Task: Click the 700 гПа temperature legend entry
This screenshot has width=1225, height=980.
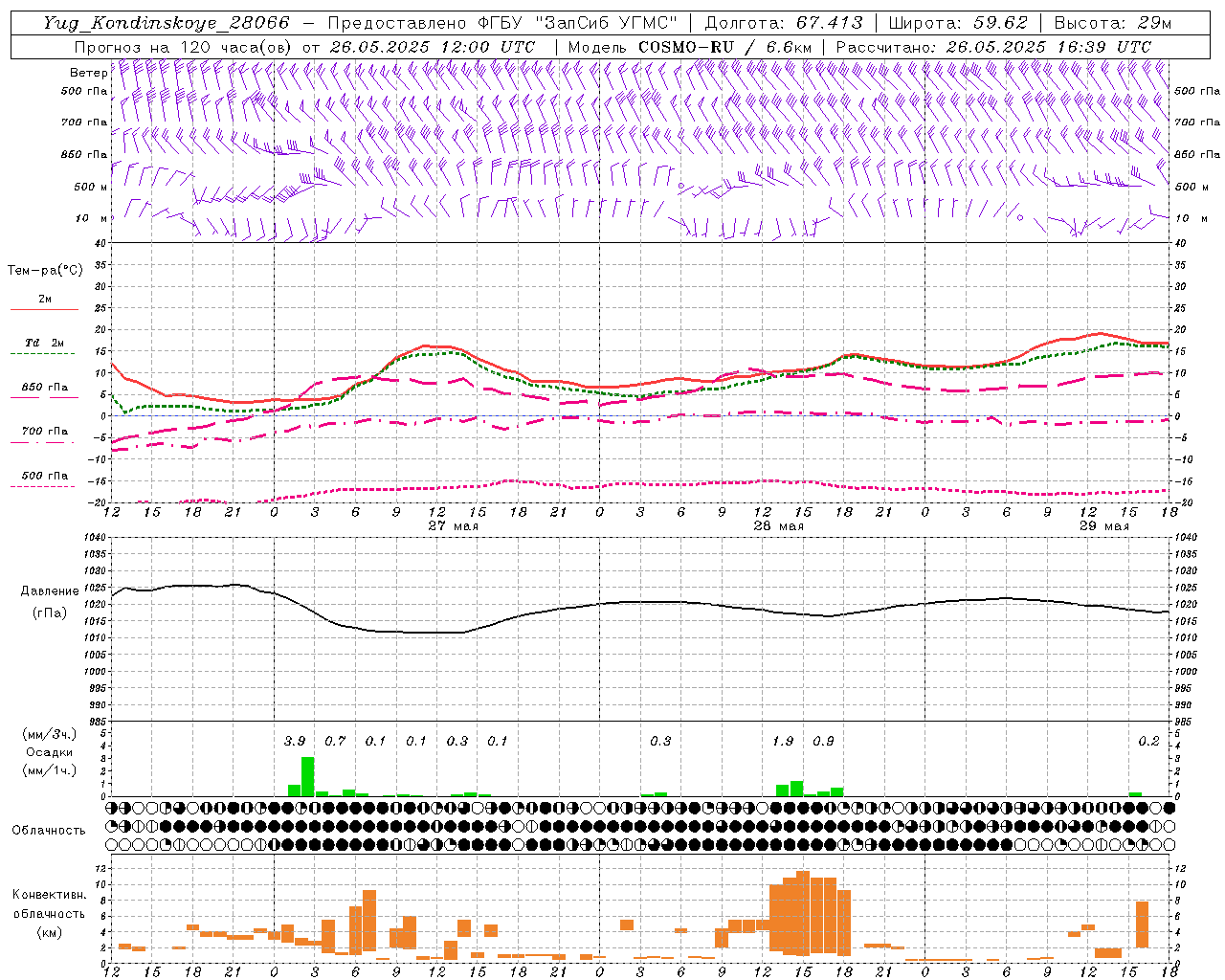Action: 44,431
